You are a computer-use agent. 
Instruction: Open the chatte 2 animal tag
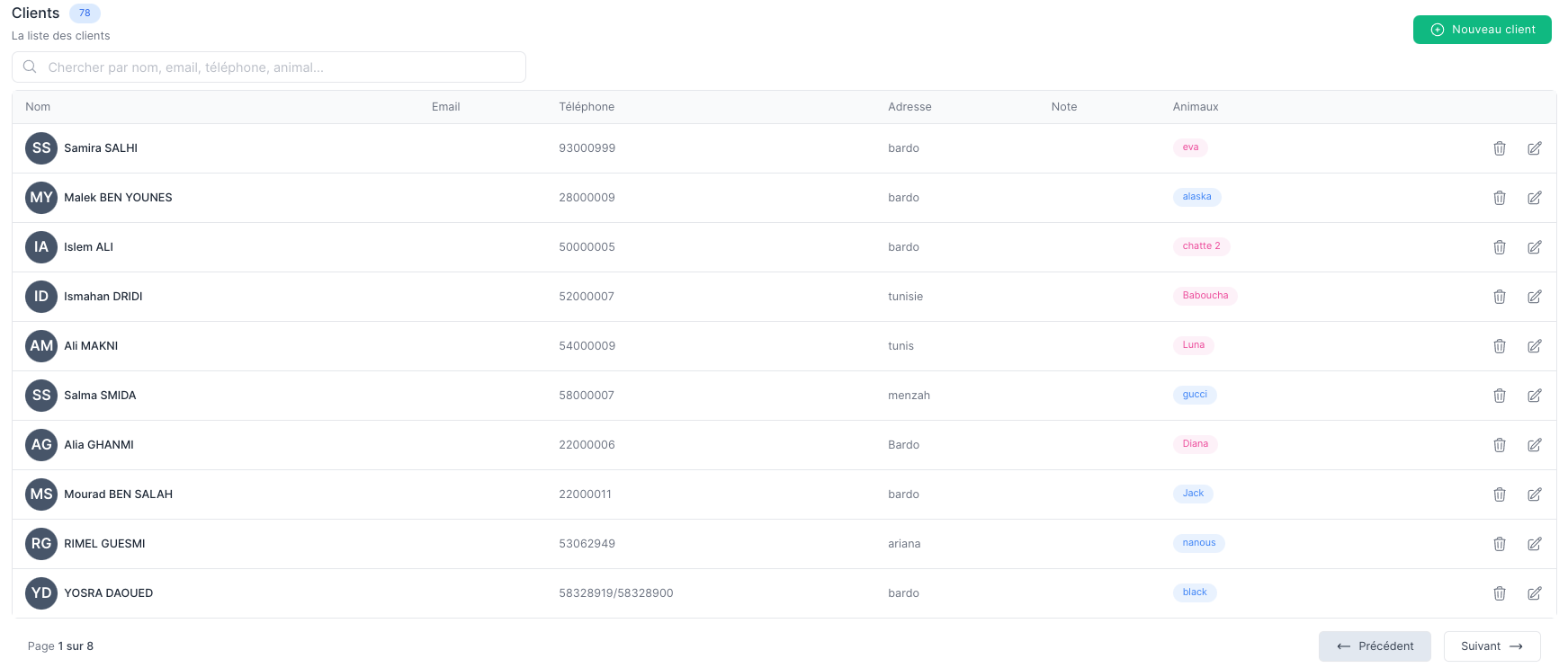[1201, 246]
